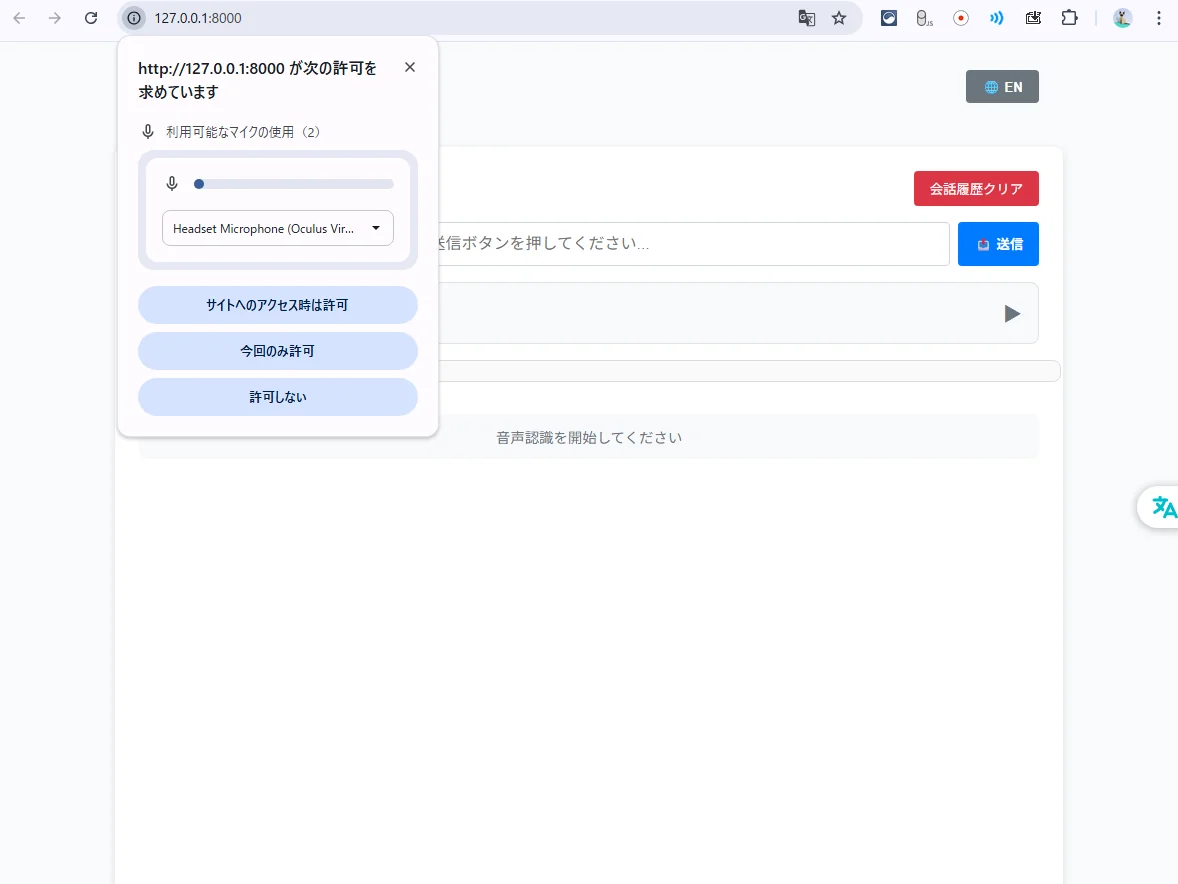This screenshot has height=884, width=1178.
Task: Click the message text input field
Action: 690,244
